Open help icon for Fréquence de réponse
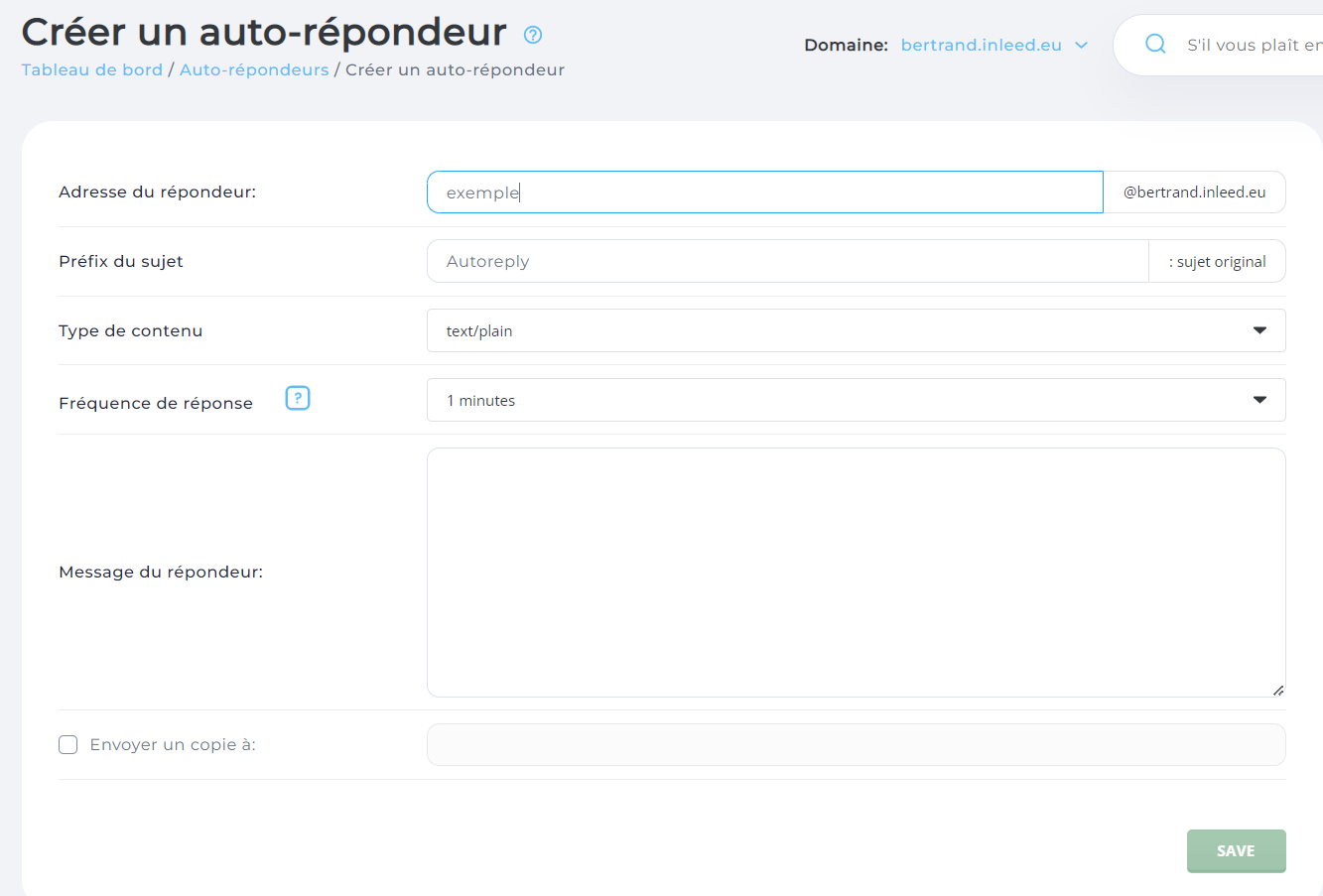This screenshot has height=896, width=1323. 298,398
